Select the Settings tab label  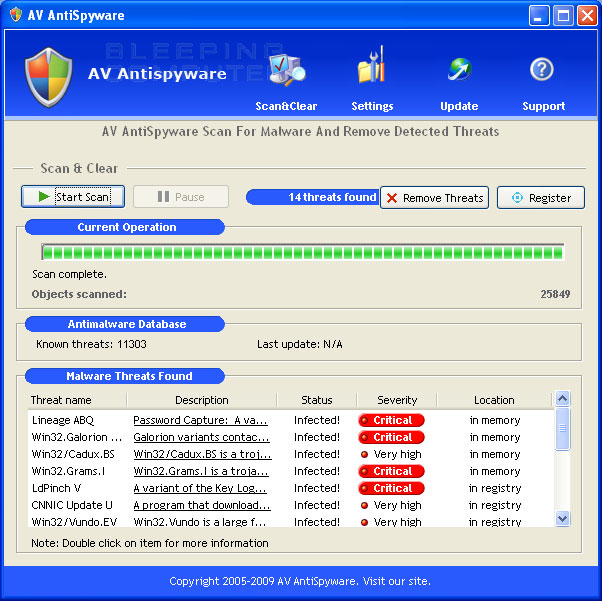(372, 106)
